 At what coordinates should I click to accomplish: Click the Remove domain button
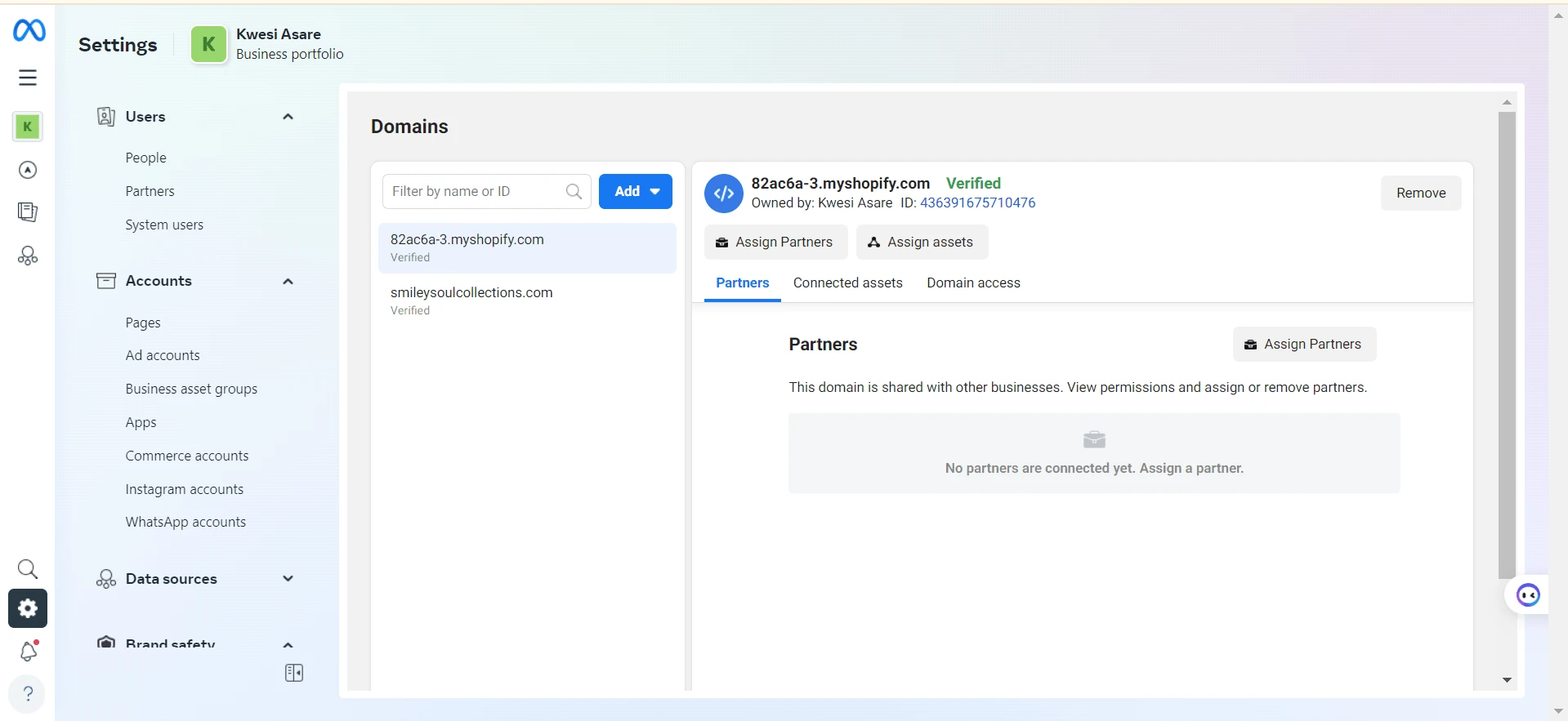(x=1421, y=194)
